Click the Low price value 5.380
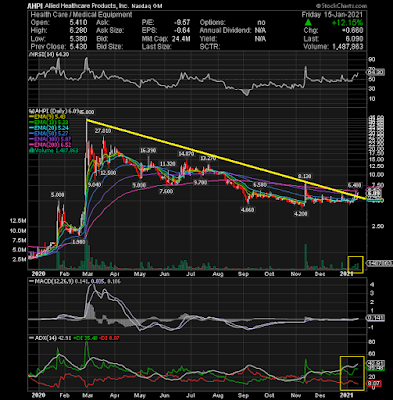The height and width of the screenshot is (400, 393). tap(79, 39)
